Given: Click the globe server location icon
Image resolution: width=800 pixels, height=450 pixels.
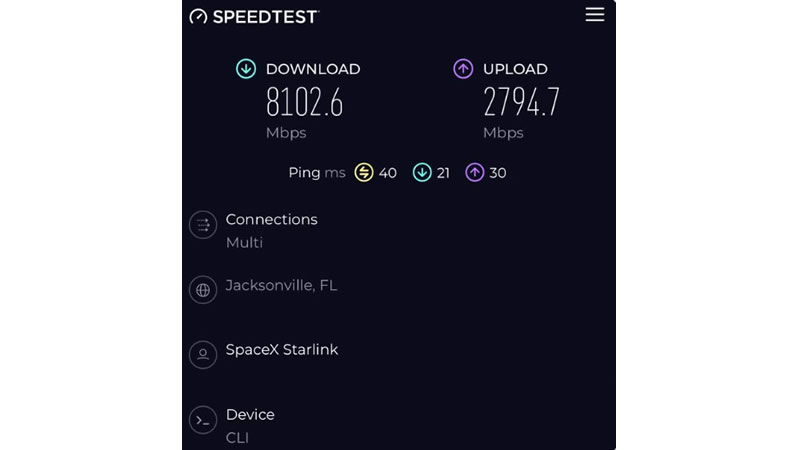Looking at the screenshot, I should pos(203,290).
